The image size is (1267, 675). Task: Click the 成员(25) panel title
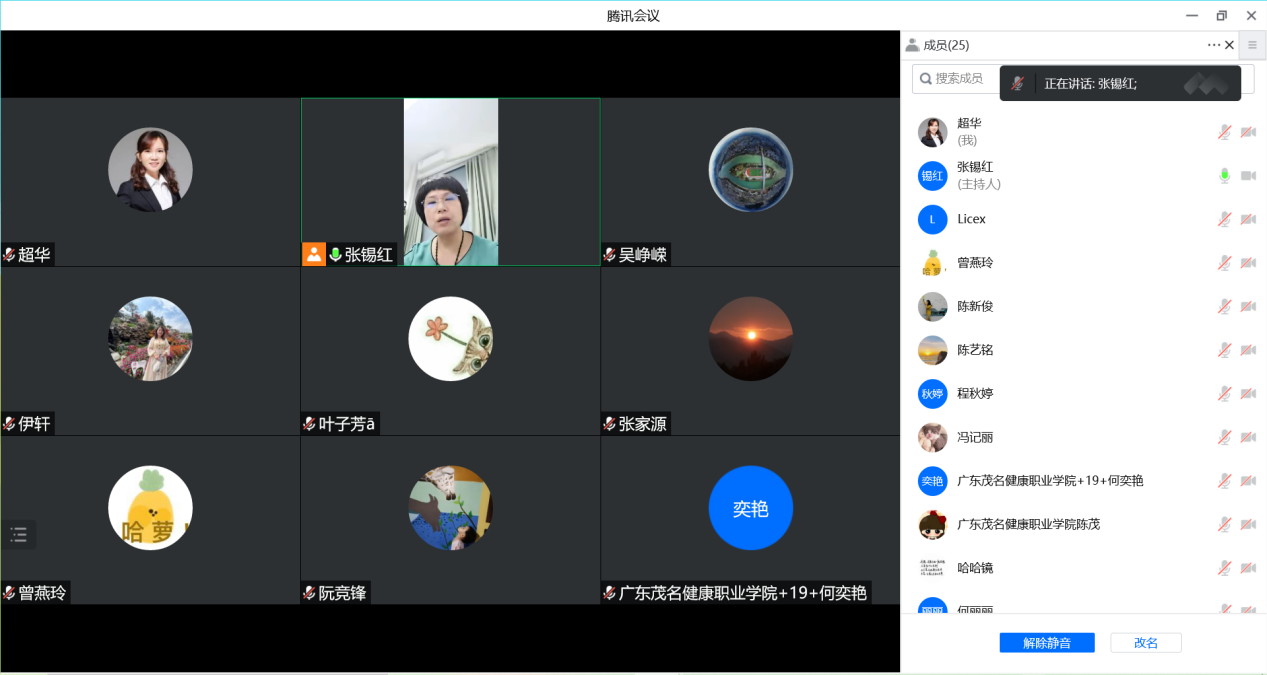pos(946,45)
